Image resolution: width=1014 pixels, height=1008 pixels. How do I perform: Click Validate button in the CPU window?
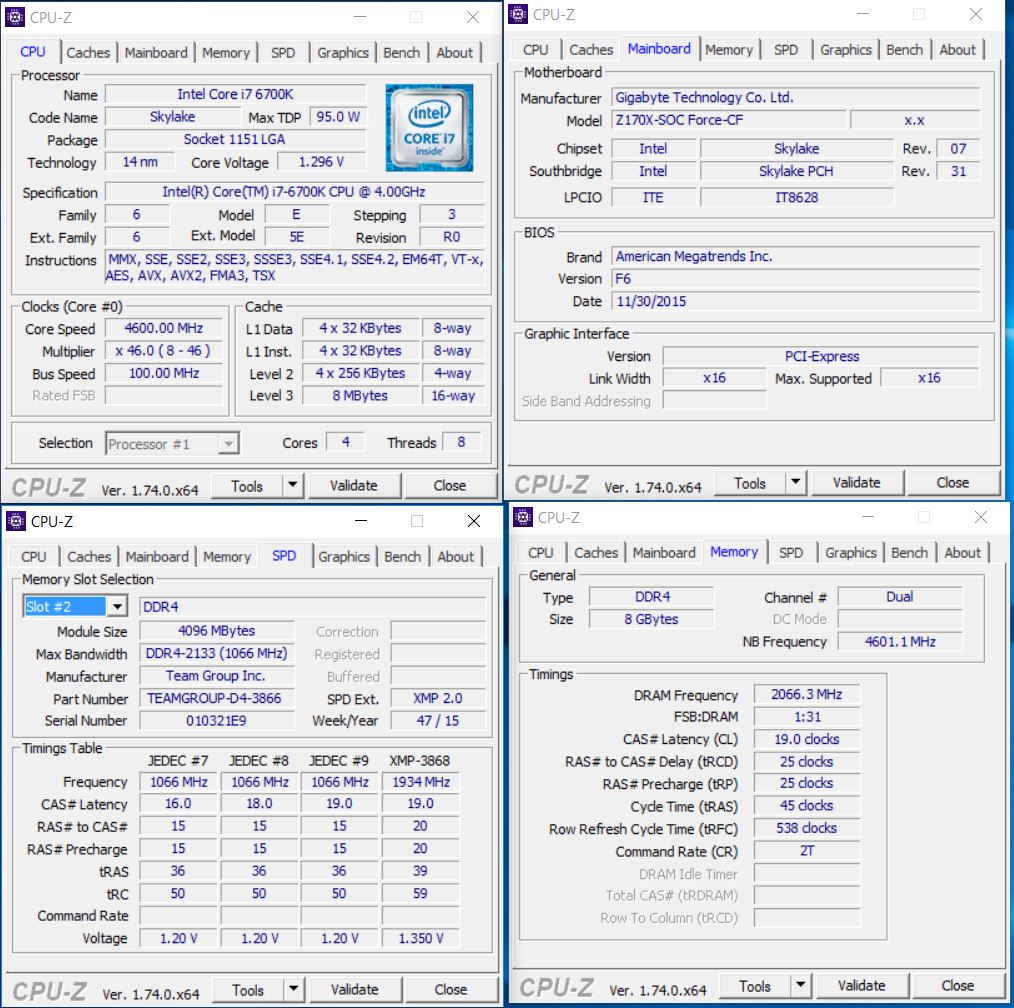point(354,486)
